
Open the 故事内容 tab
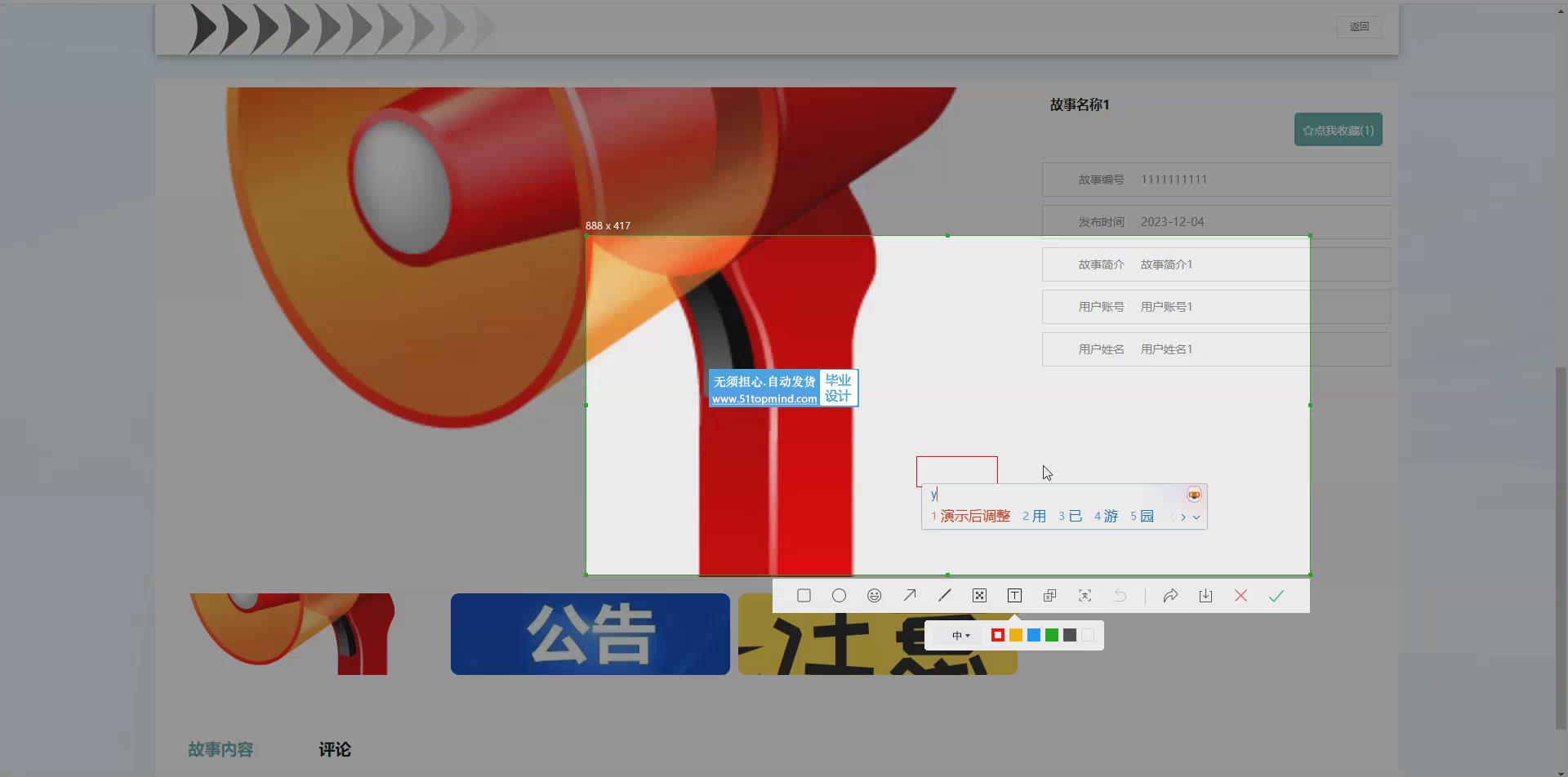(220, 749)
